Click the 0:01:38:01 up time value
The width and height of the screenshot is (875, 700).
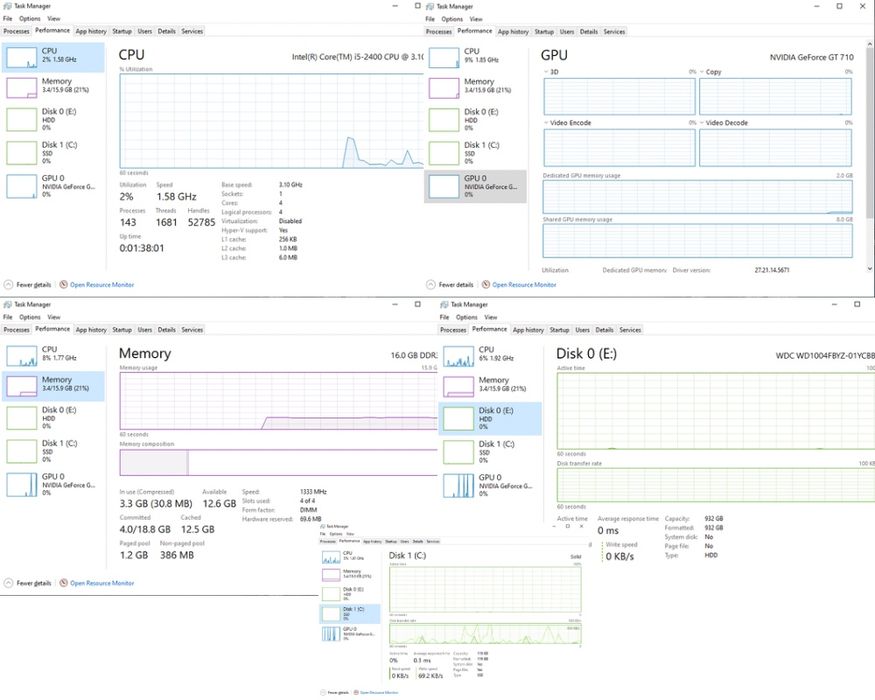pos(142,248)
